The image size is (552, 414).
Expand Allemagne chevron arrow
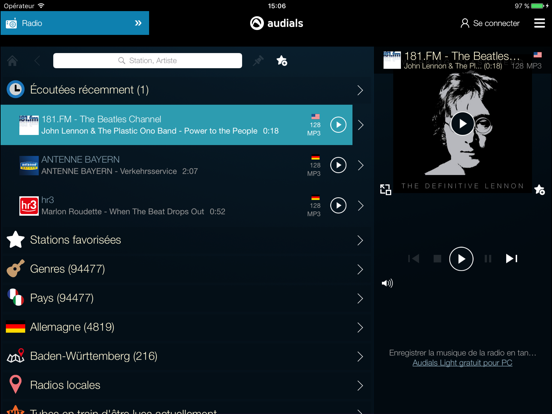tap(360, 328)
